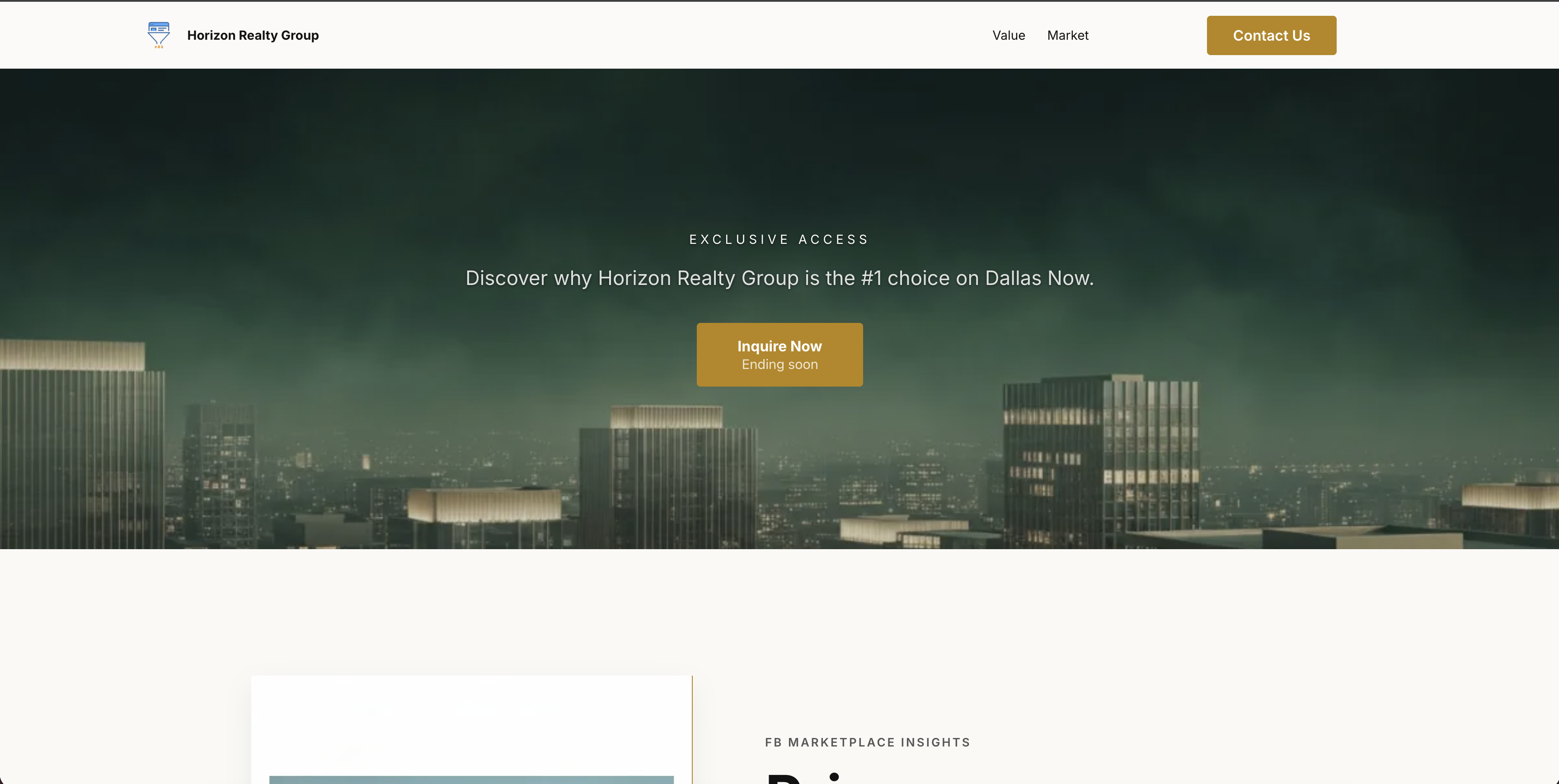Click the FB MARKETPLACE INSIGHTS label
The image size is (1559, 784).
pyautogui.click(x=867, y=742)
